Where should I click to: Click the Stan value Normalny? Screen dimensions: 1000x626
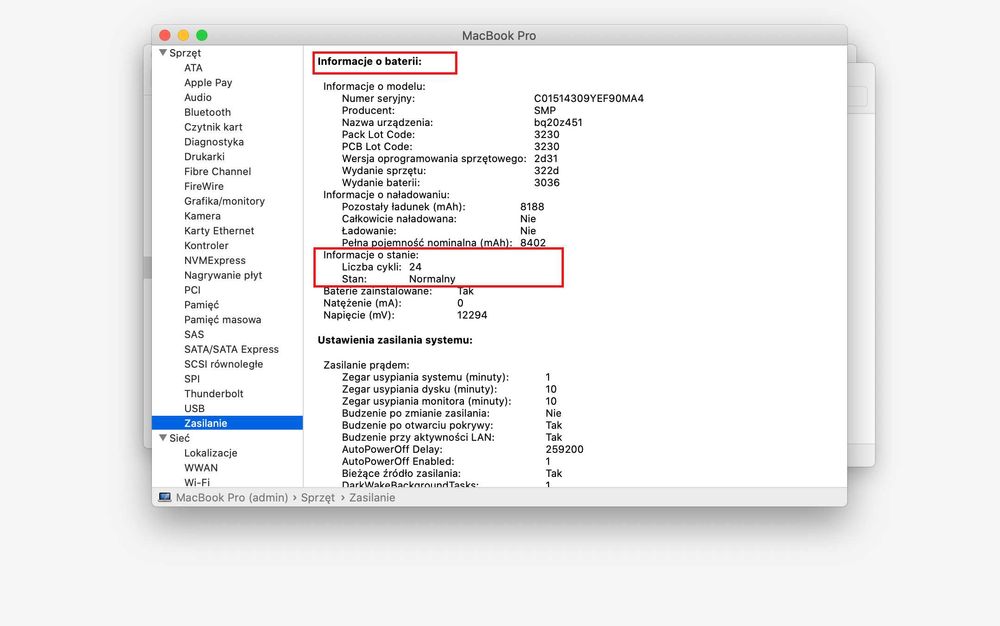(432, 279)
